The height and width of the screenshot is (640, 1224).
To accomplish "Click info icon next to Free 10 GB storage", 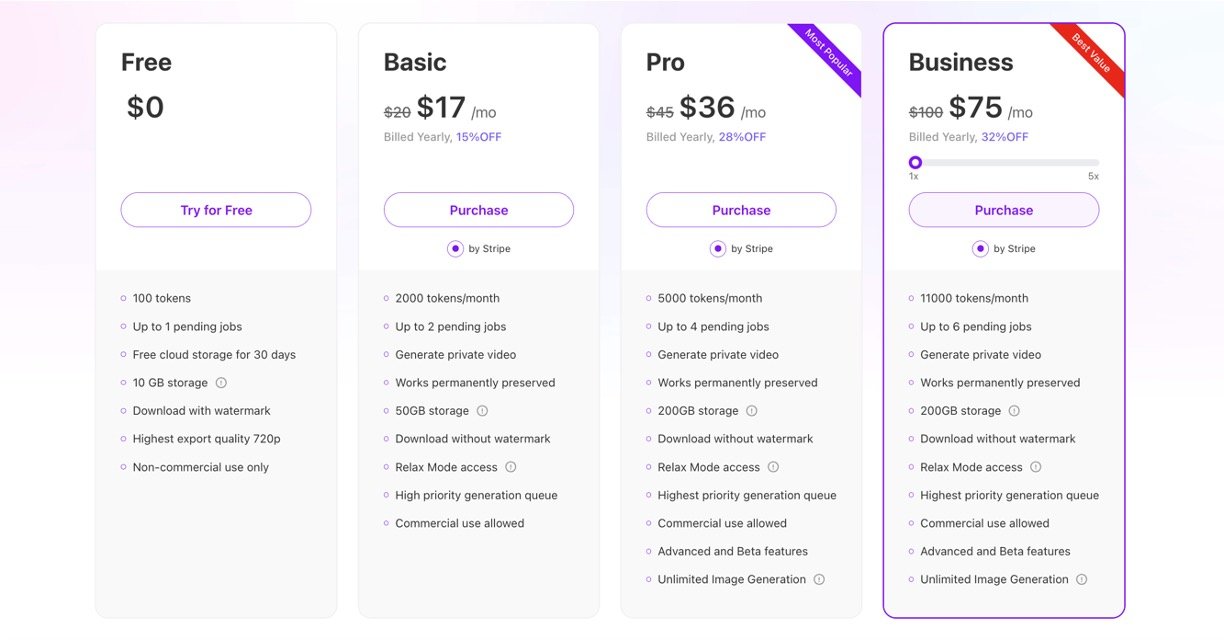I will click(221, 383).
